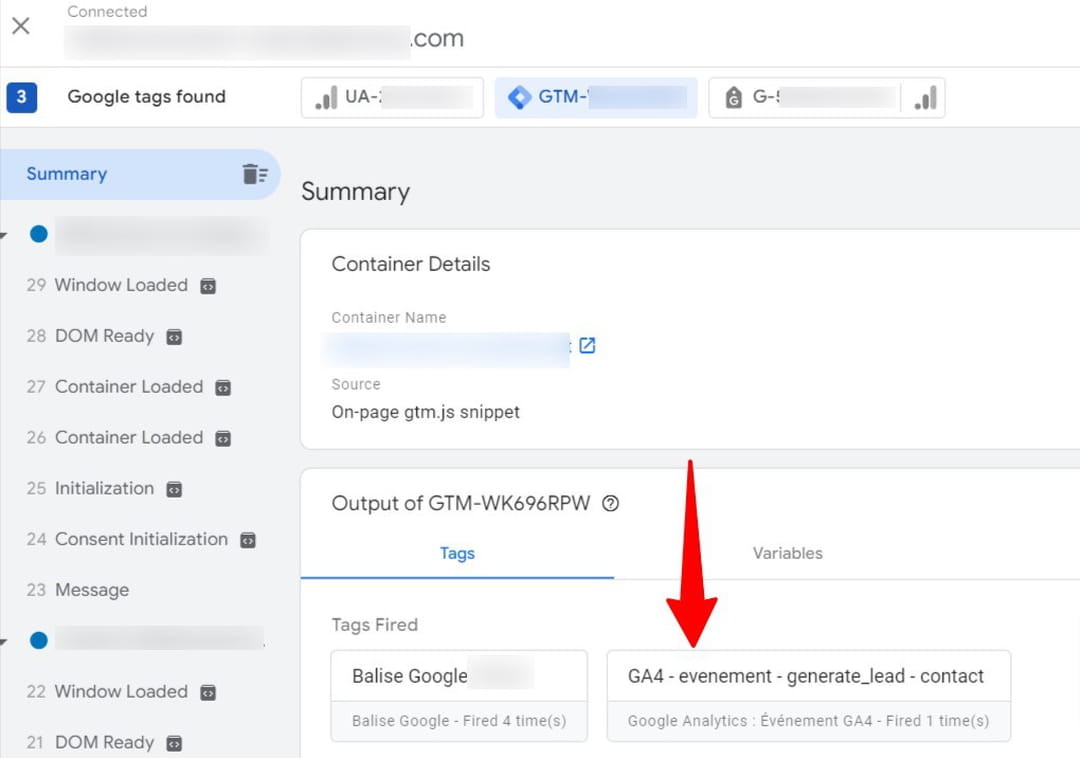Viewport: 1080px width, 758px height.
Task: Click the API icon beside 26 Container Loaded
Action: [x=223, y=439]
